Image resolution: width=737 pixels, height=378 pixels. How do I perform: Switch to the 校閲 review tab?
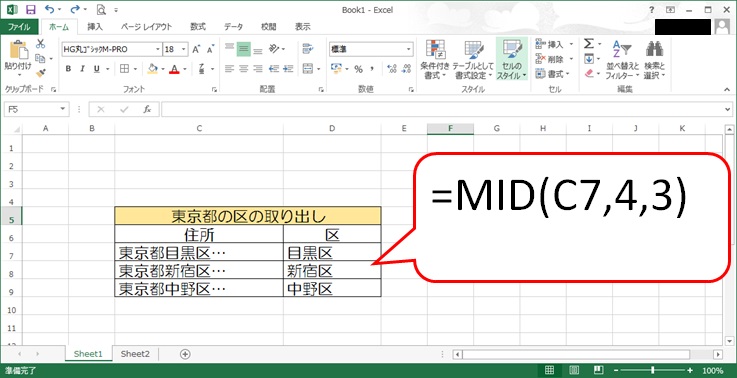269,27
